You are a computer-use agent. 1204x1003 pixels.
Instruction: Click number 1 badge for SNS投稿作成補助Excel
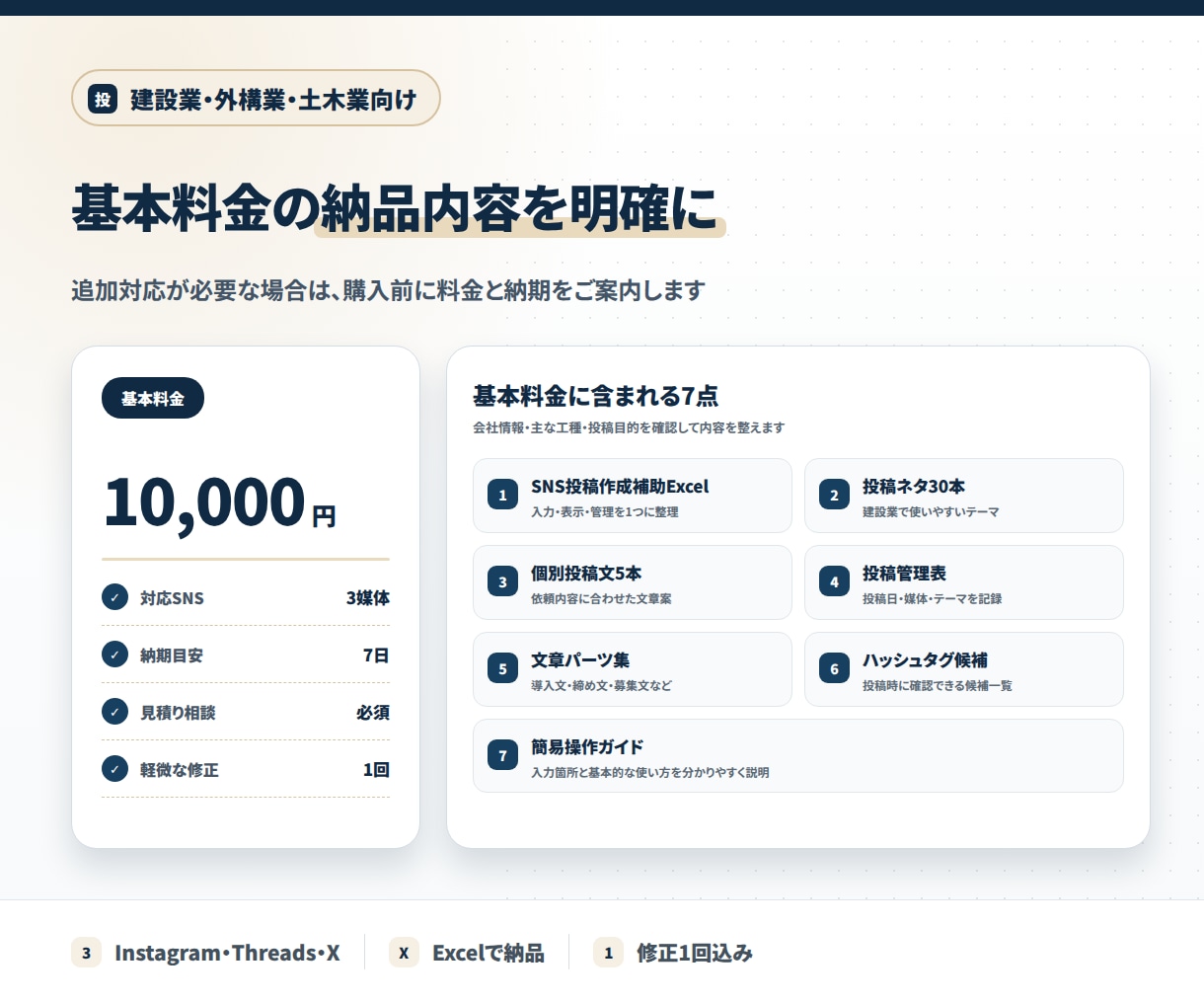click(x=502, y=495)
